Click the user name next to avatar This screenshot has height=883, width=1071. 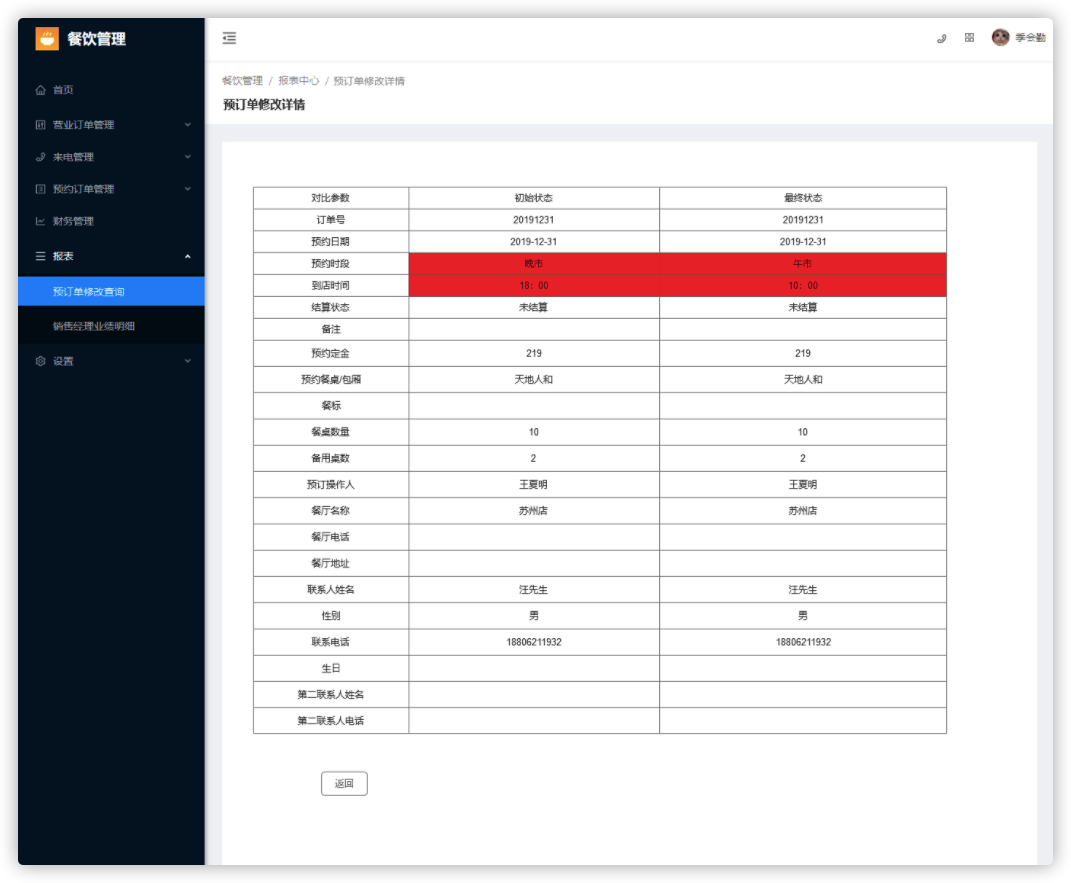(1030, 38)
